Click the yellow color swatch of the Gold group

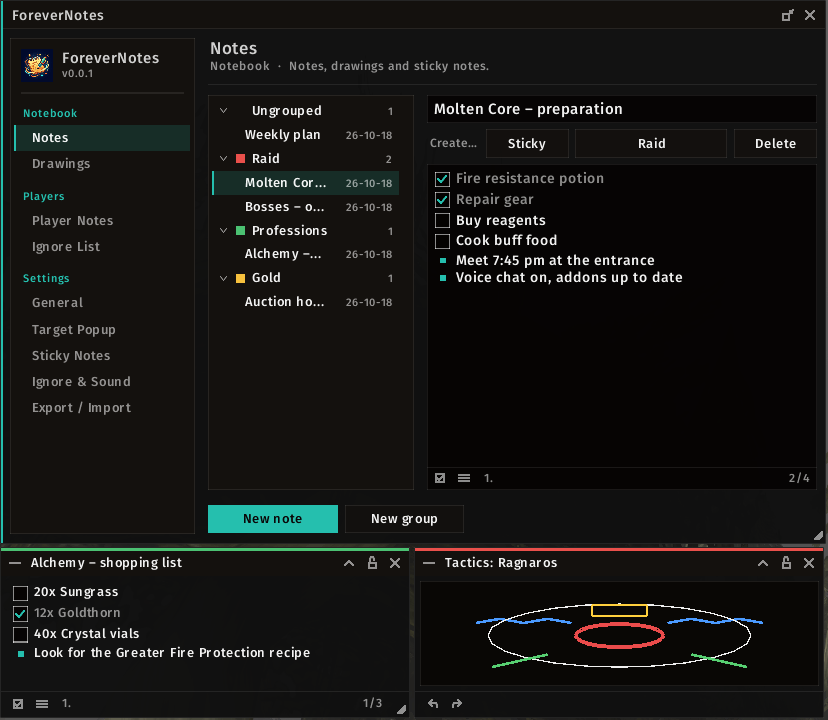click(240, 278)
